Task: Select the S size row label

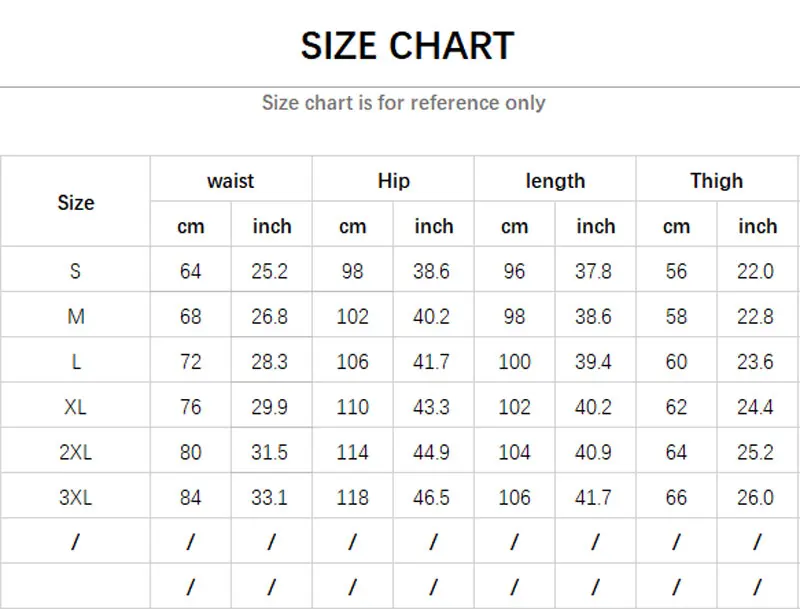Action: coord(76,271)
